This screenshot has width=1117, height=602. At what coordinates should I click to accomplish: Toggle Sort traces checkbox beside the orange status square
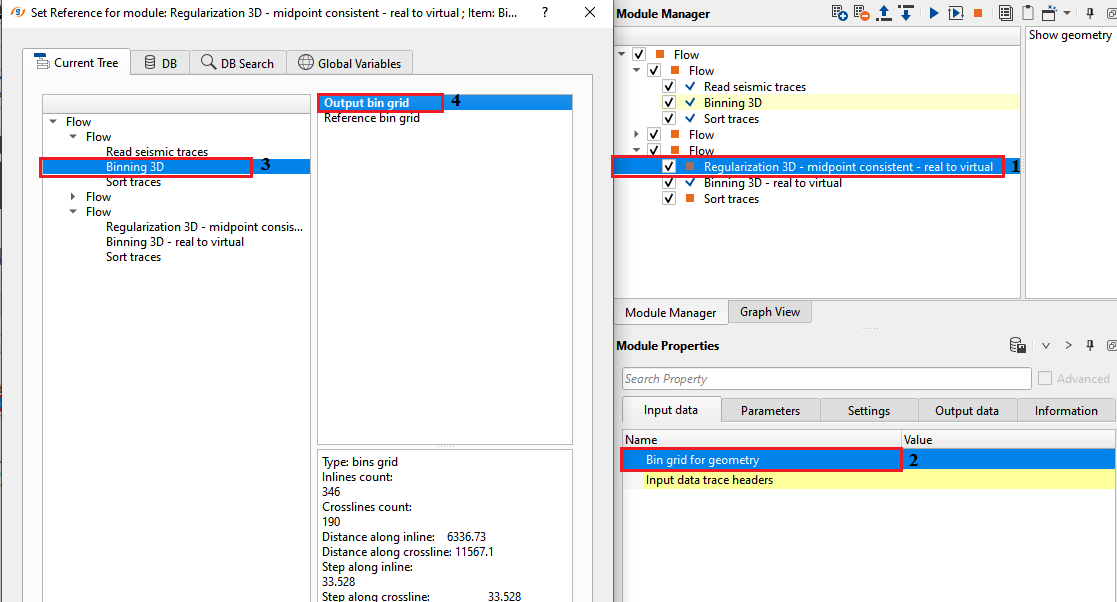pyautogui.click(x=668, y=199)
